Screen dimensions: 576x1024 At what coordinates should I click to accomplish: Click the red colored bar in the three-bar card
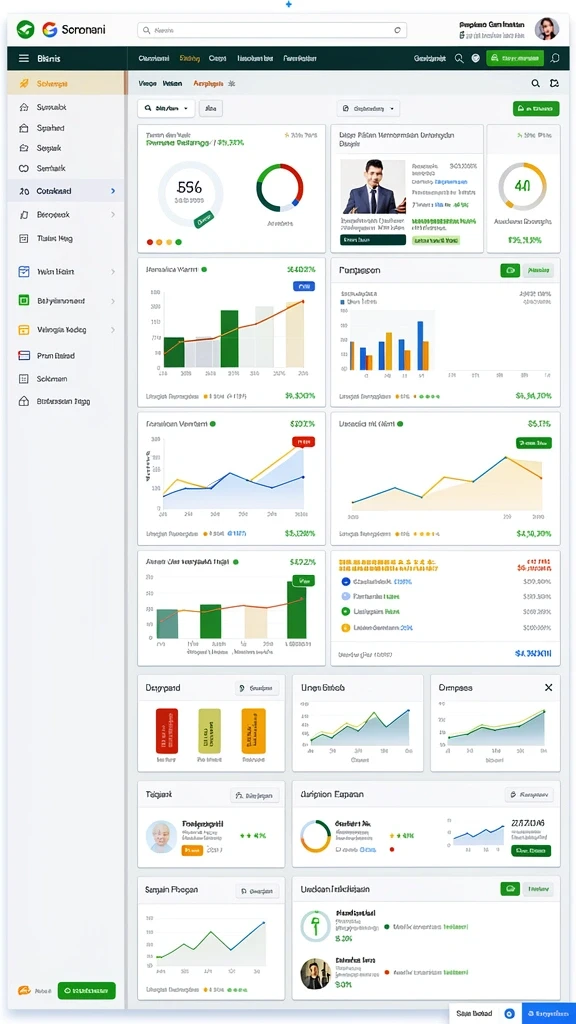(167, 731)
